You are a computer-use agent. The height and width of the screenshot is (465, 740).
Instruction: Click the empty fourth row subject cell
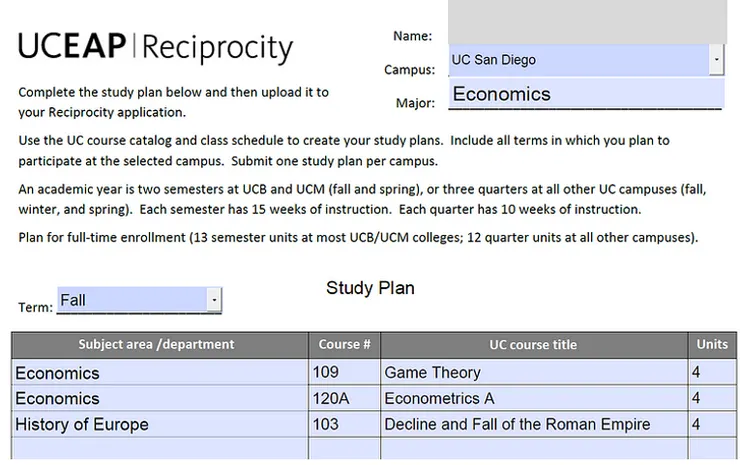[159, 449]
